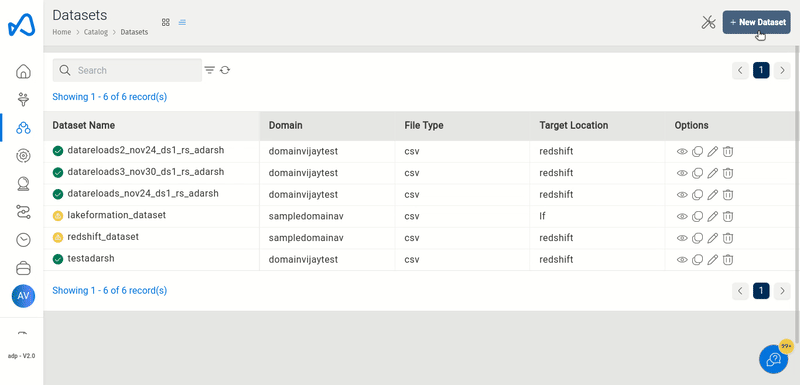This screenshot has height=385, width=800.
Task: Open the tools wrench icon near New Dataset
Action: 708,22
